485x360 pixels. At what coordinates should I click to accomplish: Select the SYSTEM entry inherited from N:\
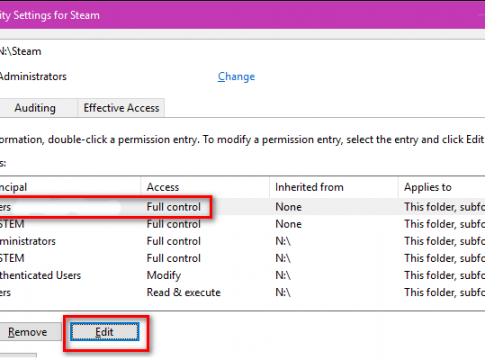click(x=242, y=258)
